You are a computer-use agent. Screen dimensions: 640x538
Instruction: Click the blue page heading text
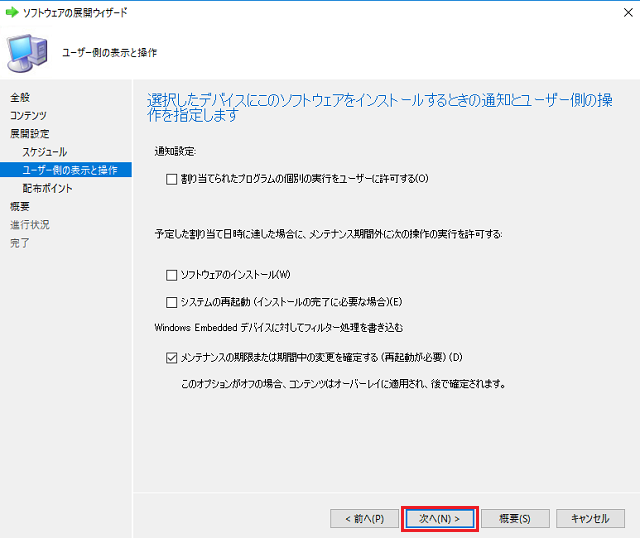click(x=380, y=107)
